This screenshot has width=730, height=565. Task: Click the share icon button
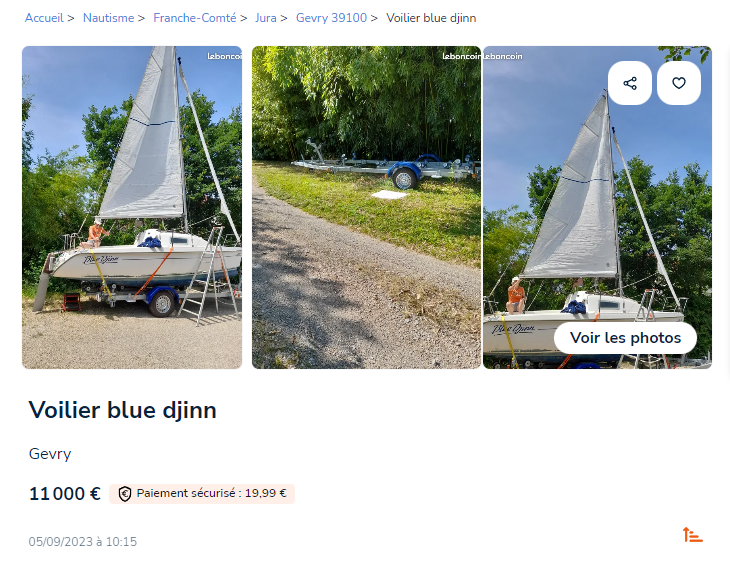click(629, 83)
